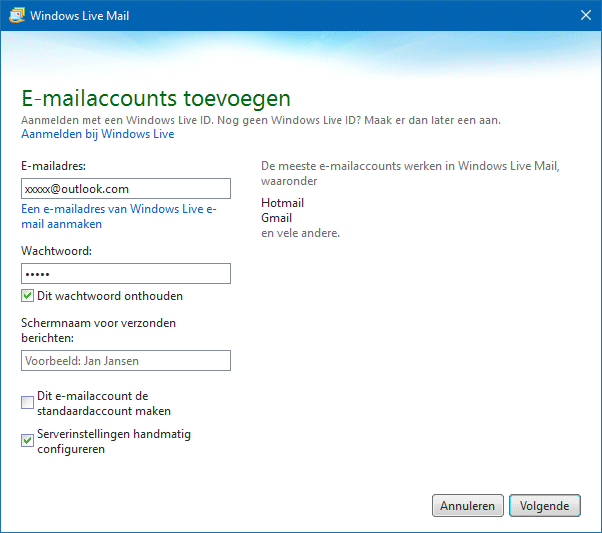Focus the E-mailadres input field

click(126, 189)
